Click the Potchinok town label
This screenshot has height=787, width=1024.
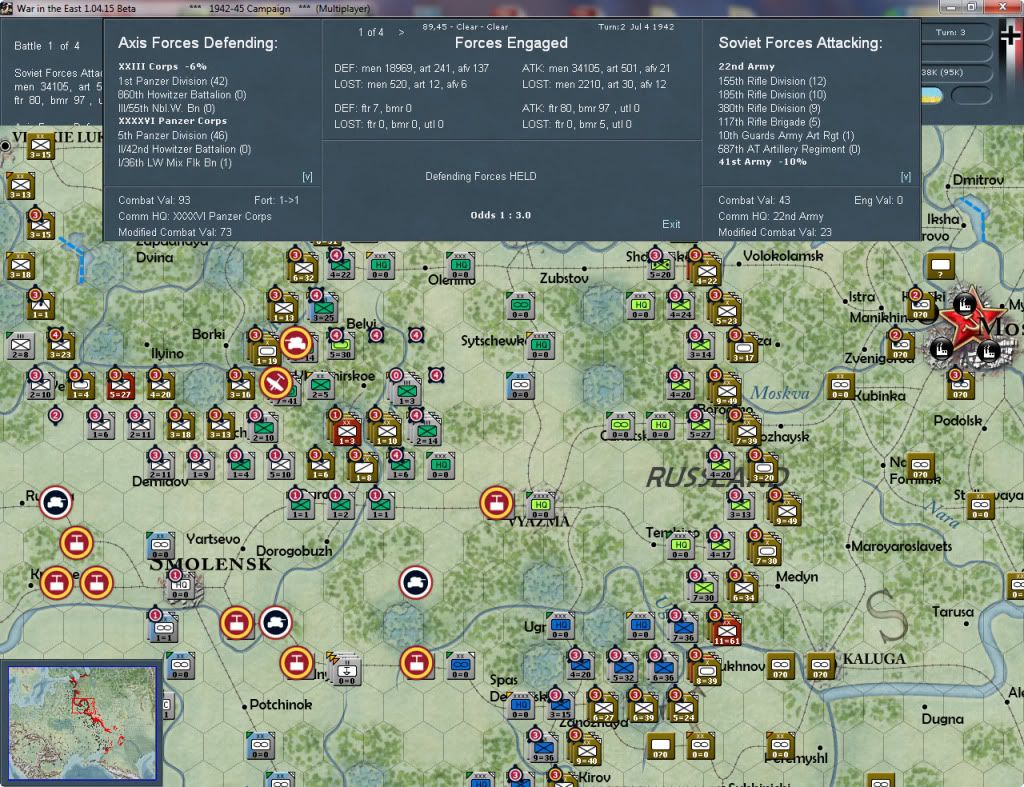pos(281,705)
